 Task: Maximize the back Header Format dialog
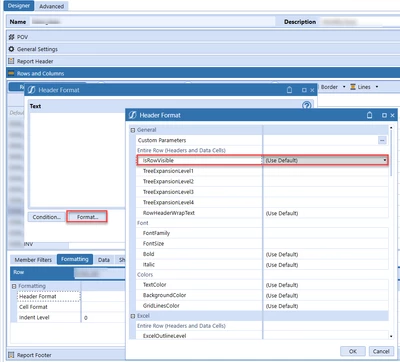[304, 90]
